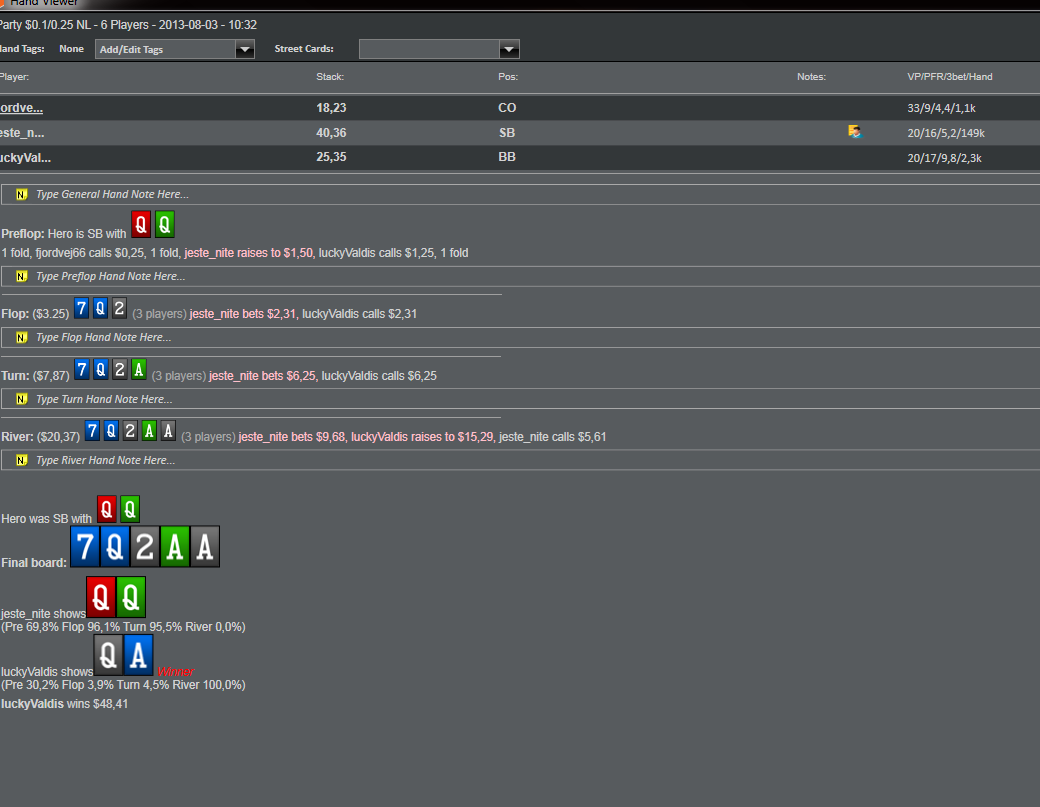Click the River pot size ($20,37)

[58, 437]
